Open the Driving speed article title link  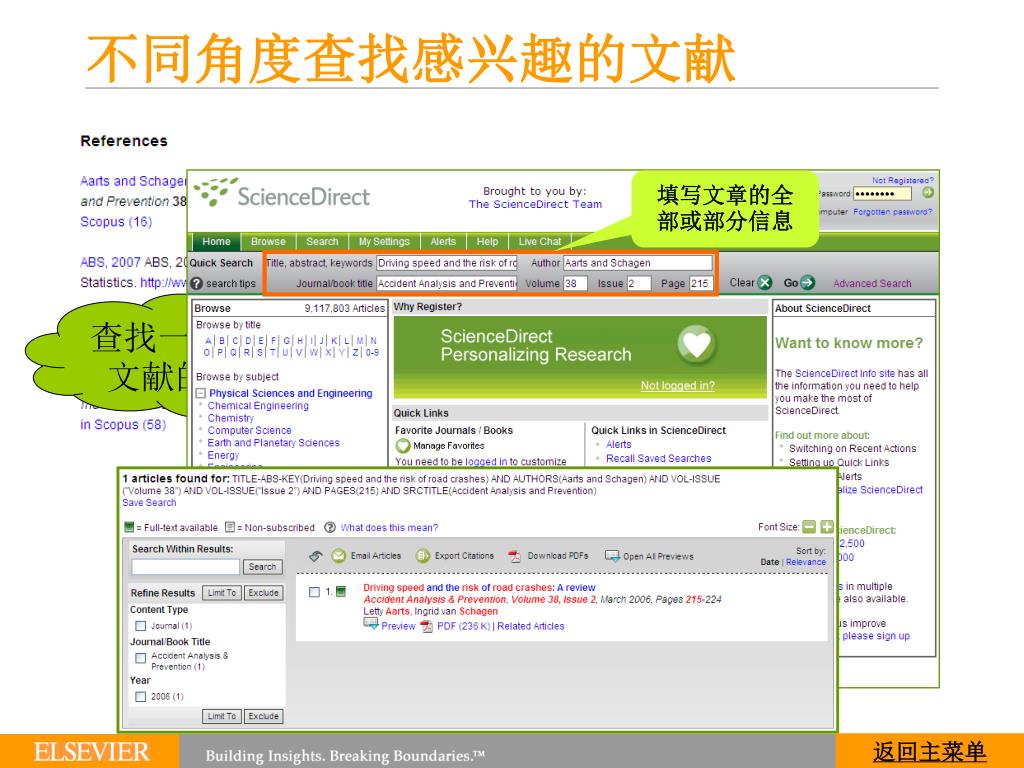point(479,588)
